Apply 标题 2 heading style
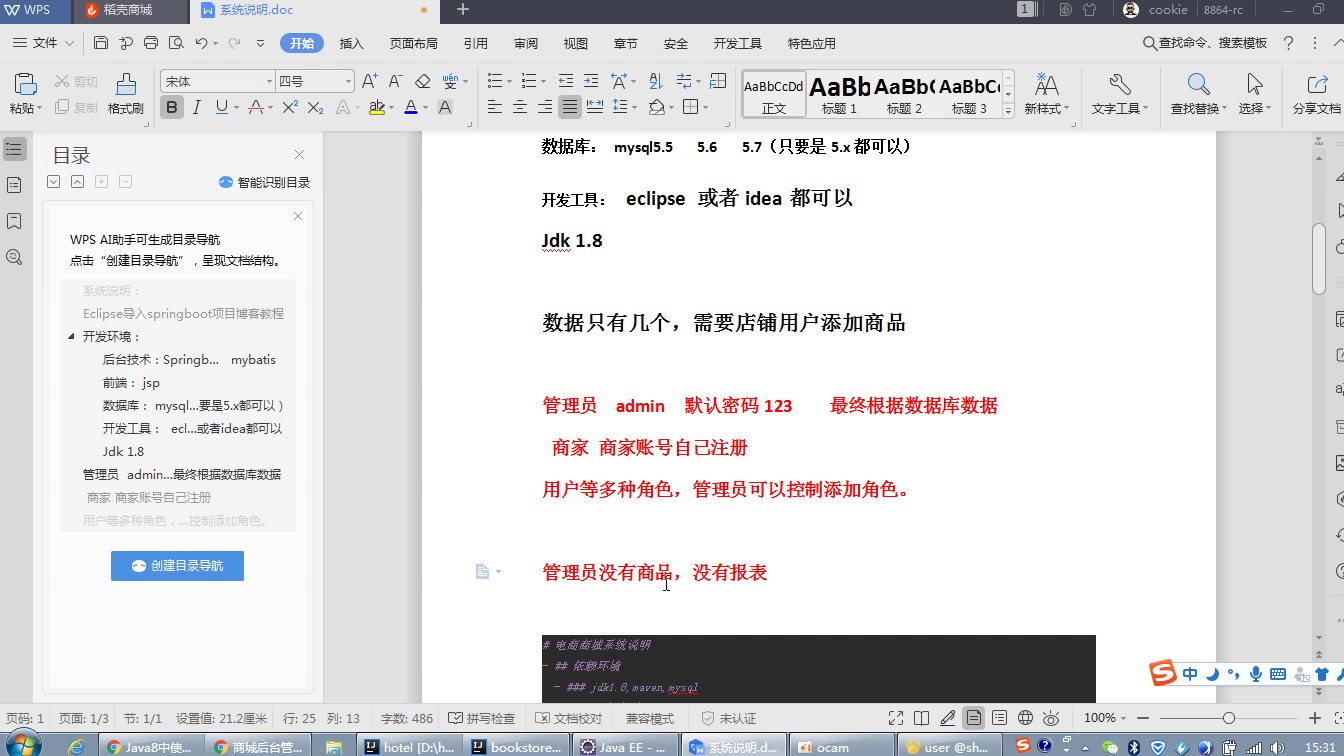The height and width of the screenshot is (756, 1344). [x=904, y=95]
